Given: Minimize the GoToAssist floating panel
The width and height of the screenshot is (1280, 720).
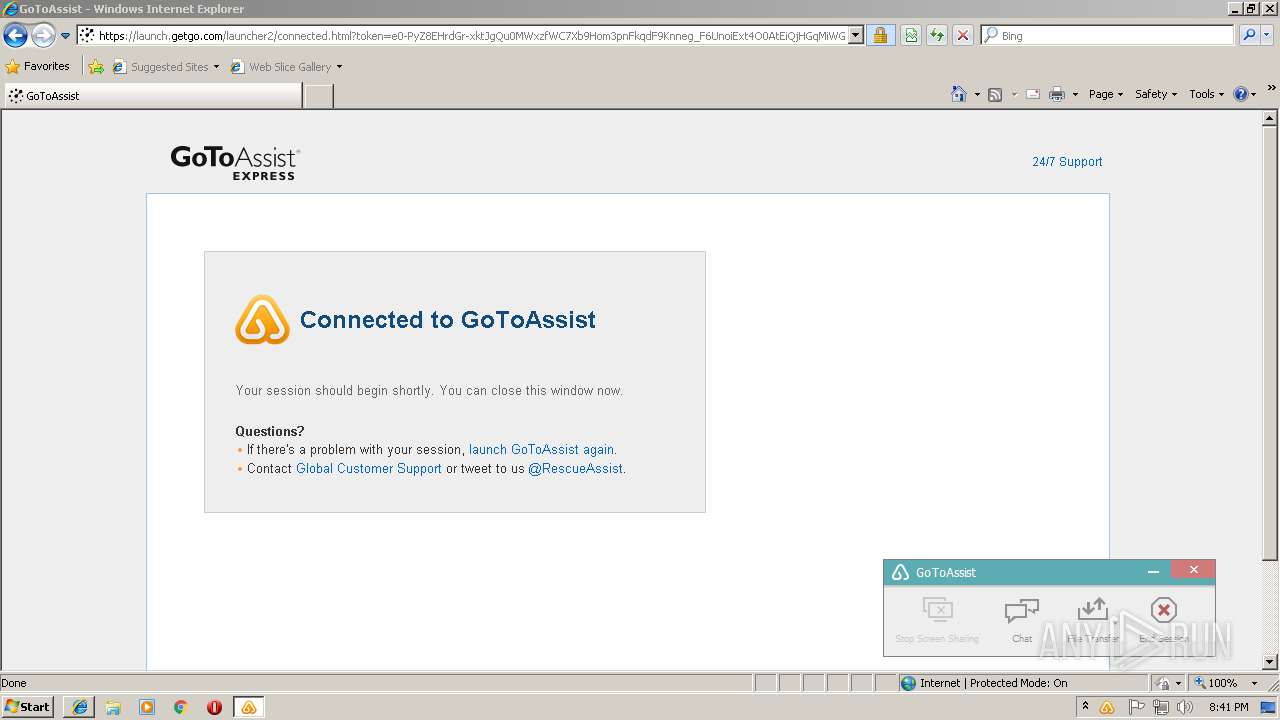Looking at the screenshot, I should [x=1153, y=572].
